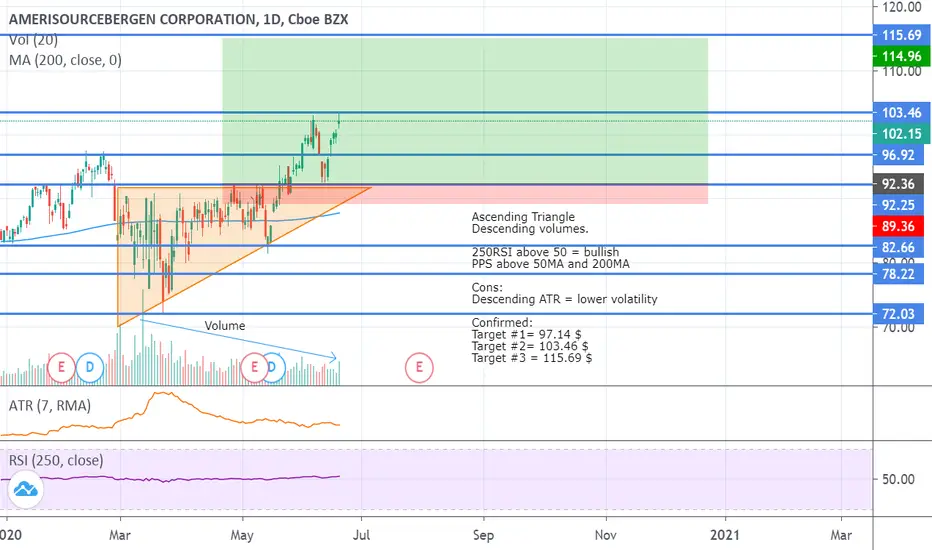Select the 72.03 price level label
Screen dimensions: 932x550
(x=898, y=313)
